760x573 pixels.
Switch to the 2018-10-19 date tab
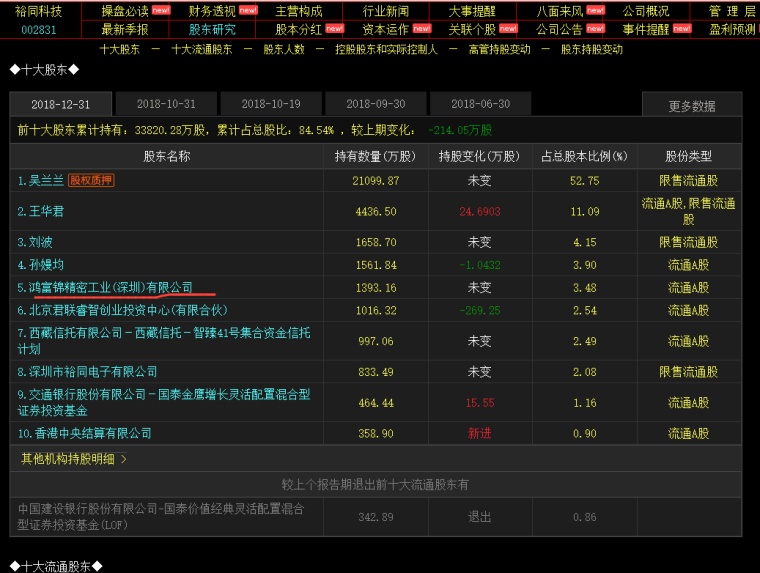tap(271, 104)
